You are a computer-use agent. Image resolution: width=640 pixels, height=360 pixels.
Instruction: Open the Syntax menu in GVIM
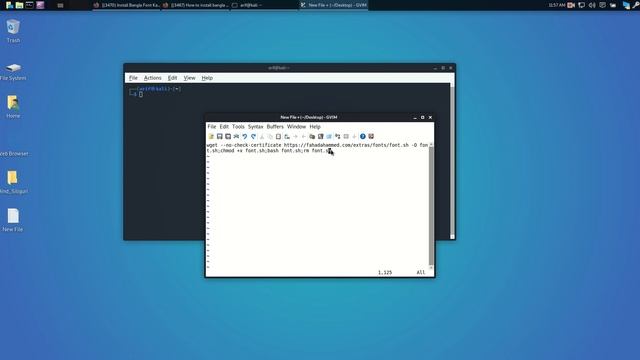click(x=256, y=127)
